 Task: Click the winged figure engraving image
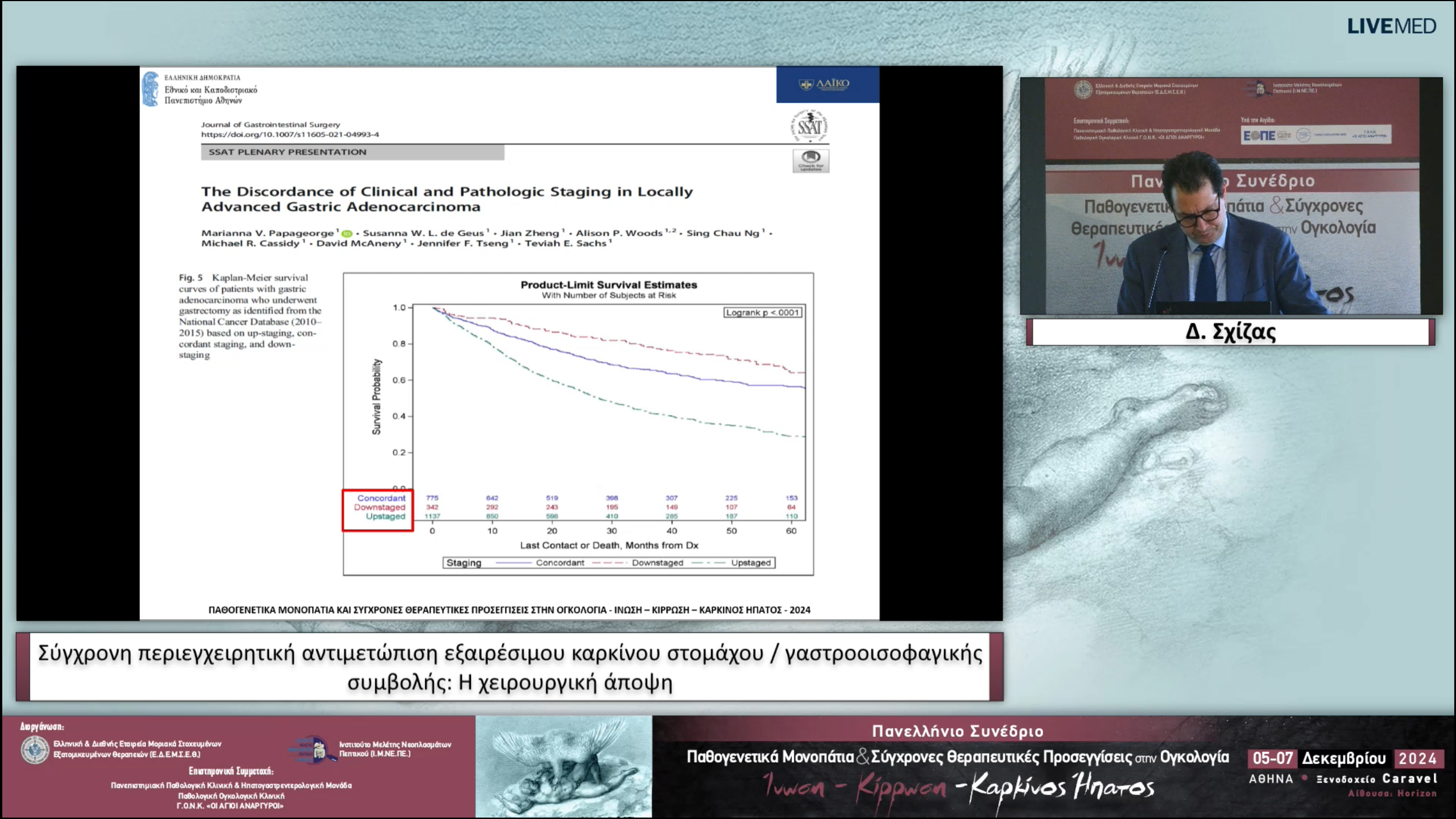click(563, 766)
